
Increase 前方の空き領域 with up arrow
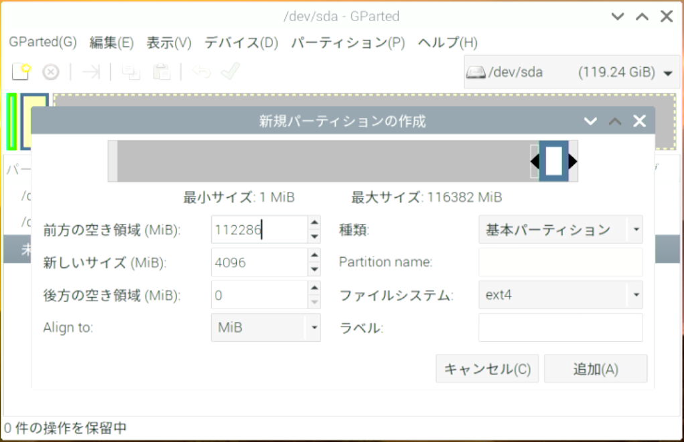click(x=314, y=223)
